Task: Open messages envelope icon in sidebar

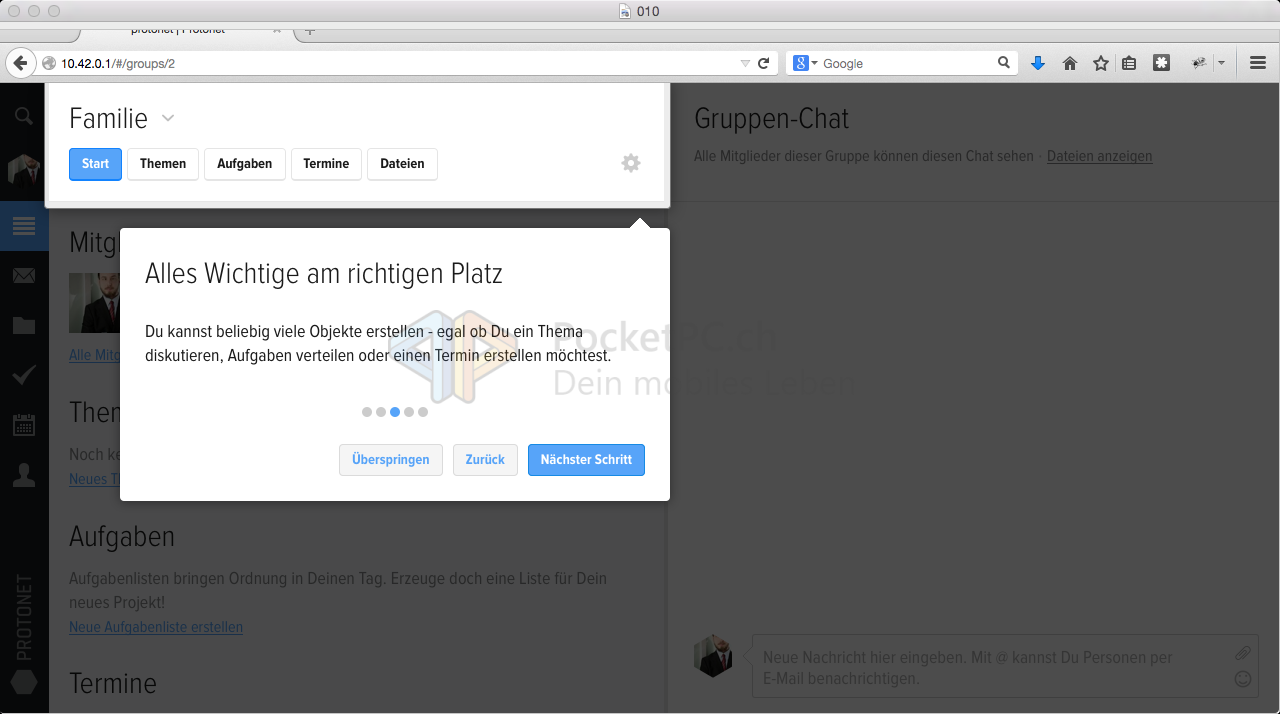Action: [24, 275]
